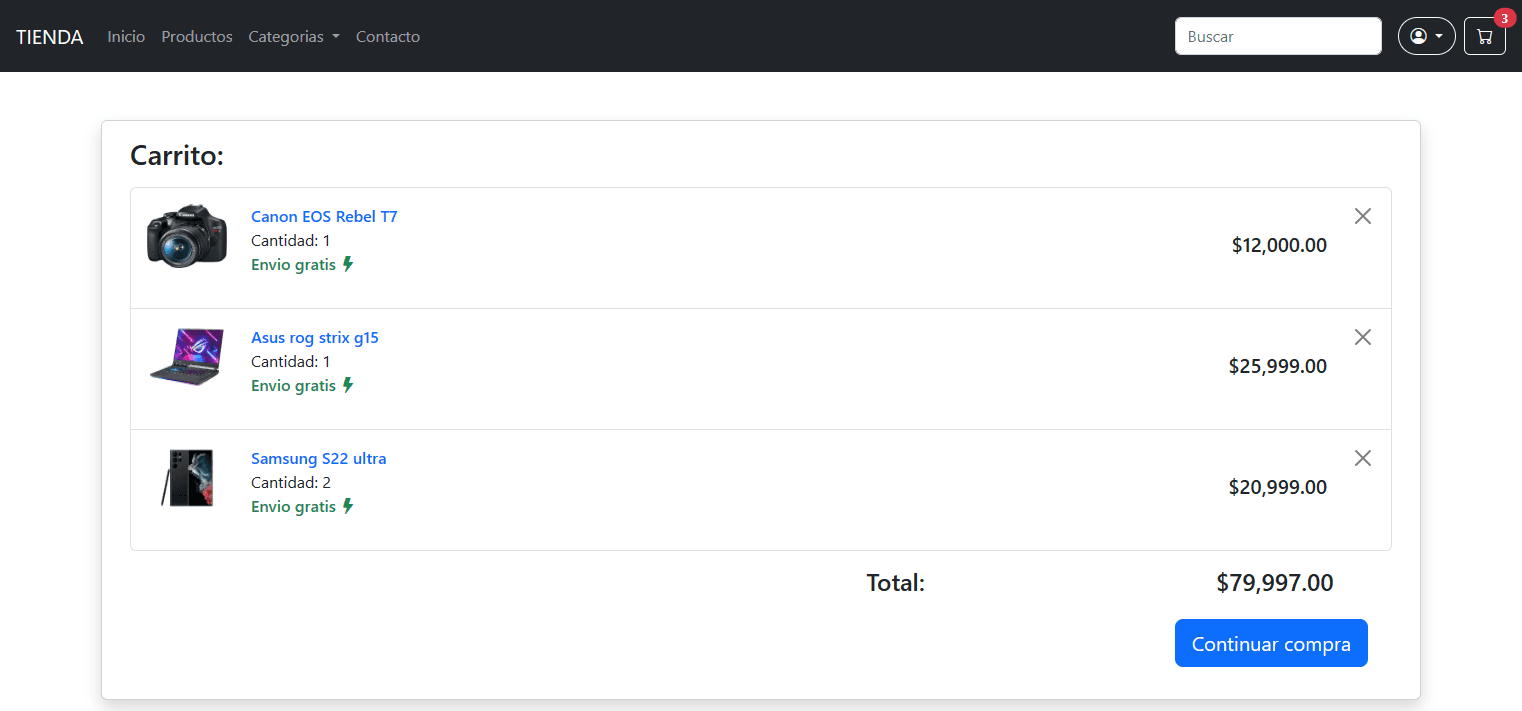Click the Samsung phone product image
1522x711 pixels.
point(187,478)
